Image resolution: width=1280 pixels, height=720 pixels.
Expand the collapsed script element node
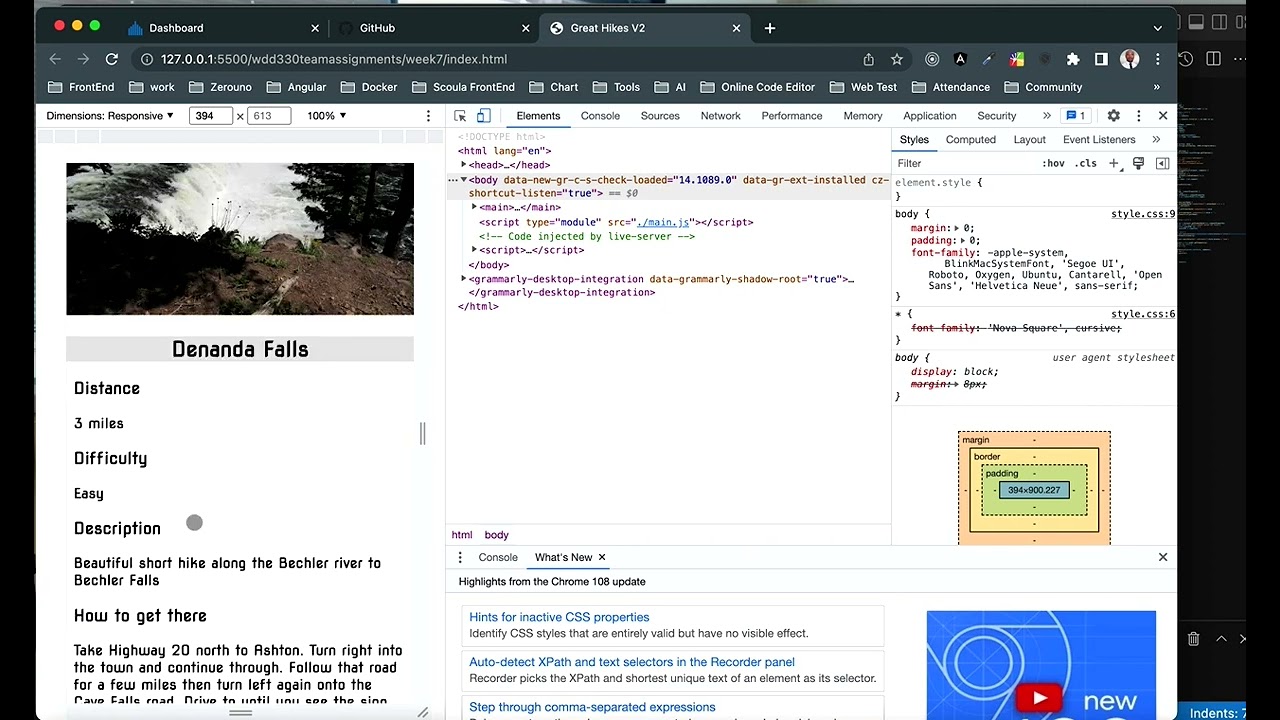tap(474, 250)
